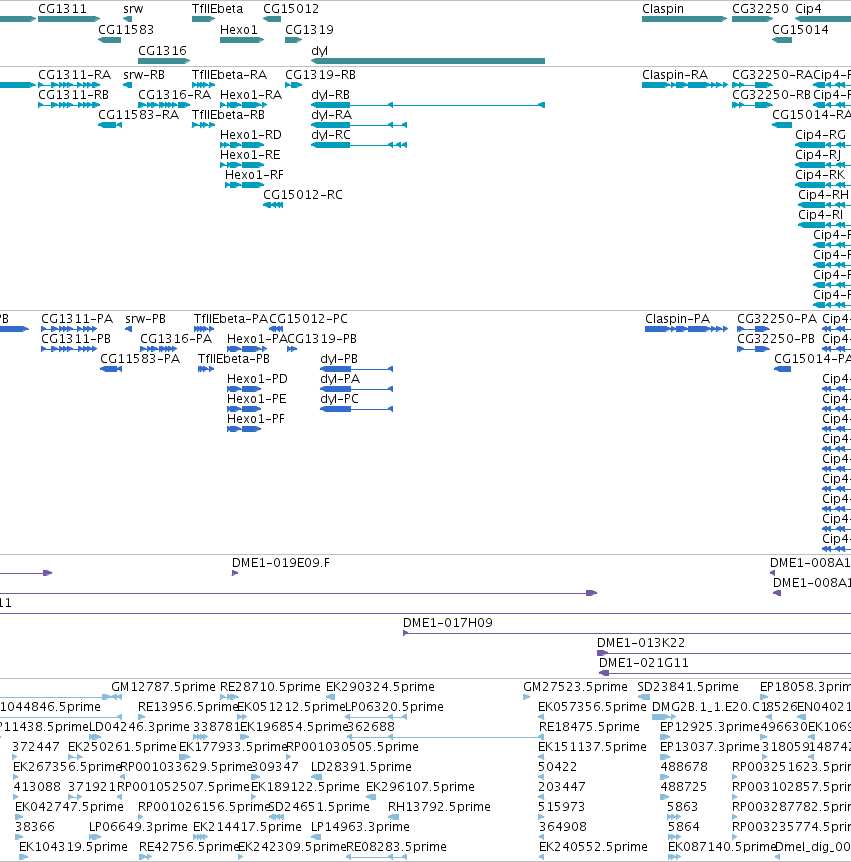This screenshot has height=862, width=851.
Task: Select protein Hexo1-PF
Action: [x=256, y=419]
